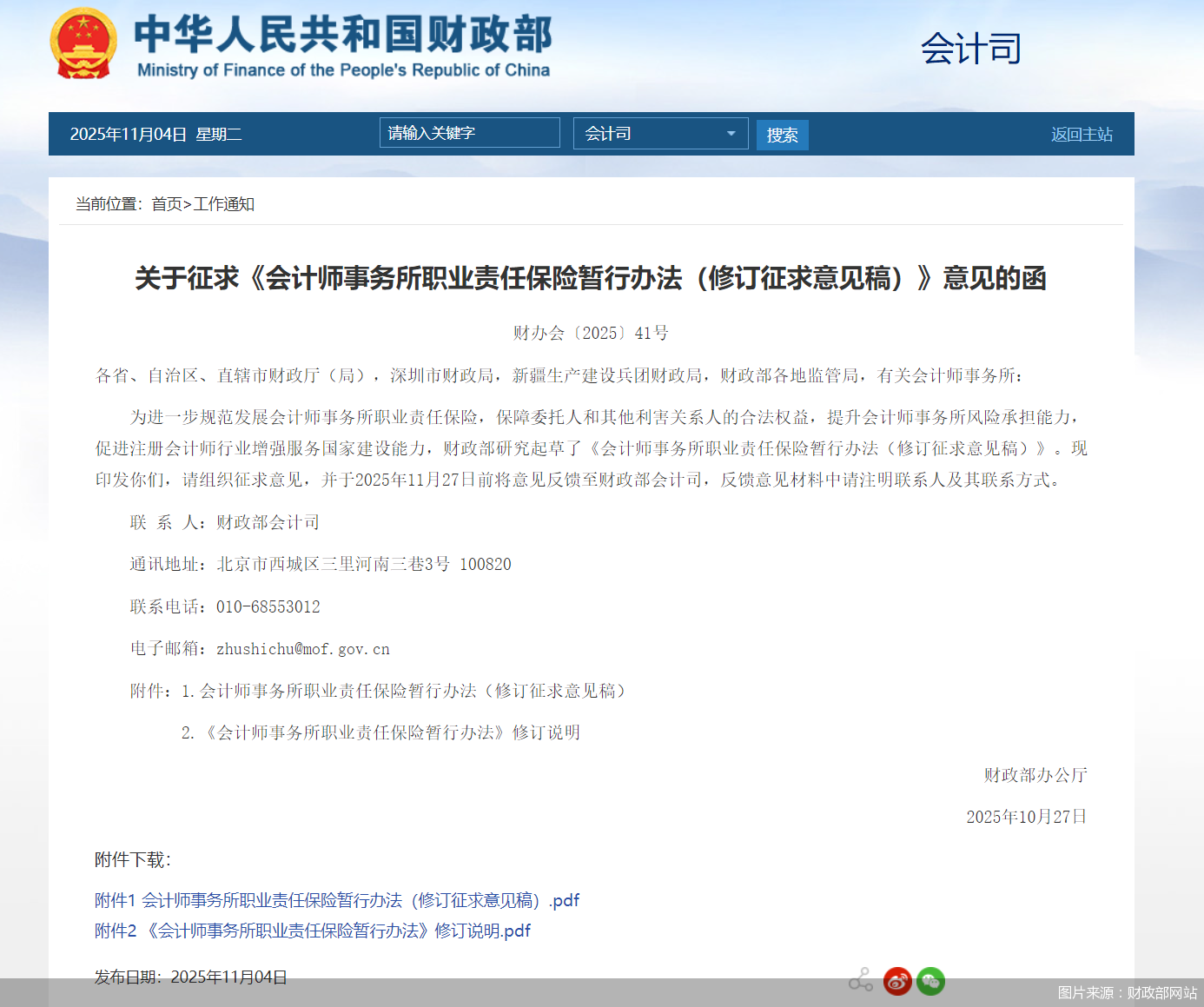Screen dimensions: 1204x1007
Task: Click the national emblem logo in the header
Action: 83,43
